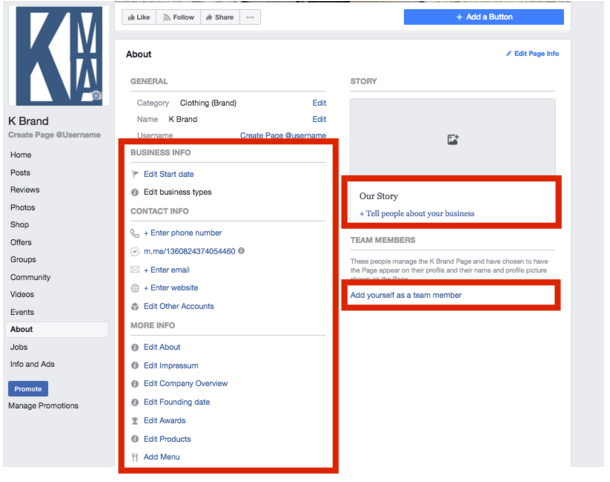Click the Promote button
The height and width of the screenshot is (482, 610).
pos(28,389)
